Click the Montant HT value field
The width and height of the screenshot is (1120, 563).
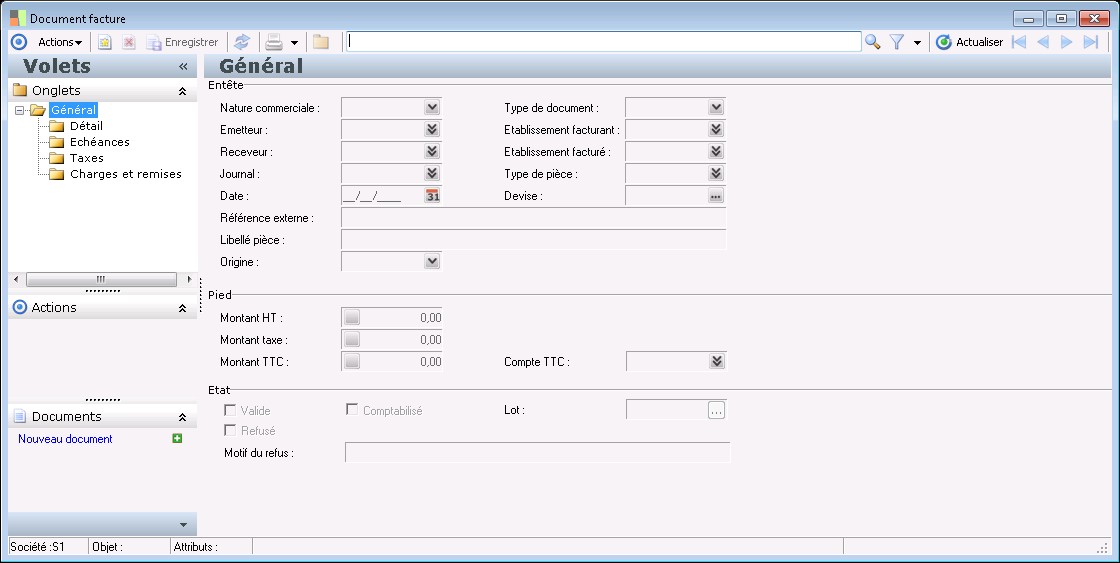click(401, 318)
